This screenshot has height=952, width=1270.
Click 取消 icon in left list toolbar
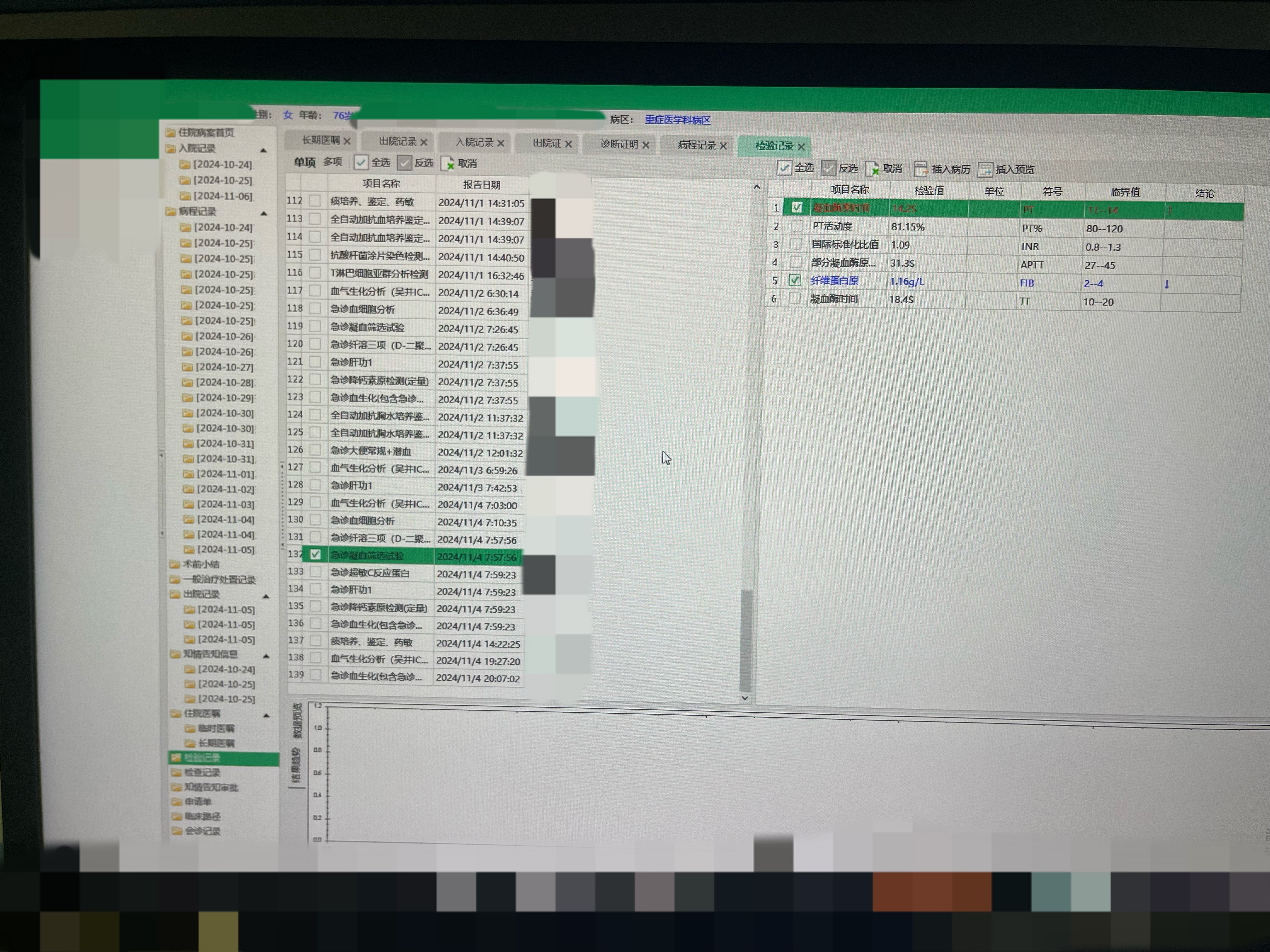[x=447, y=163]
